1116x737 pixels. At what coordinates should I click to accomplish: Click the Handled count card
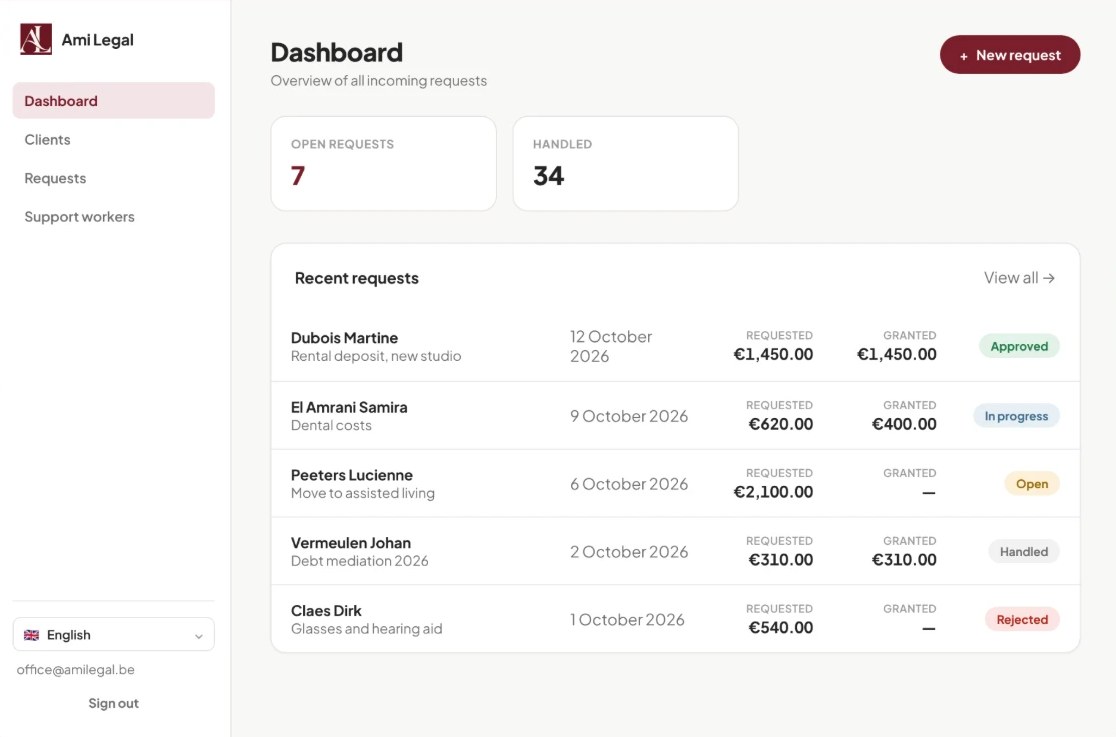point(626,164)
